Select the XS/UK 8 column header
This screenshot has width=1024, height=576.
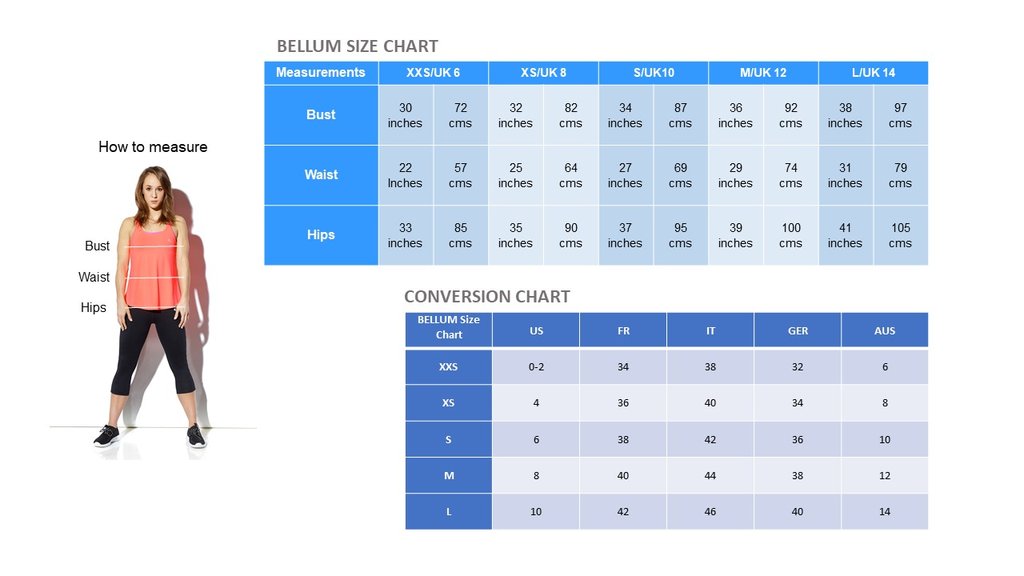coord(543,73)
